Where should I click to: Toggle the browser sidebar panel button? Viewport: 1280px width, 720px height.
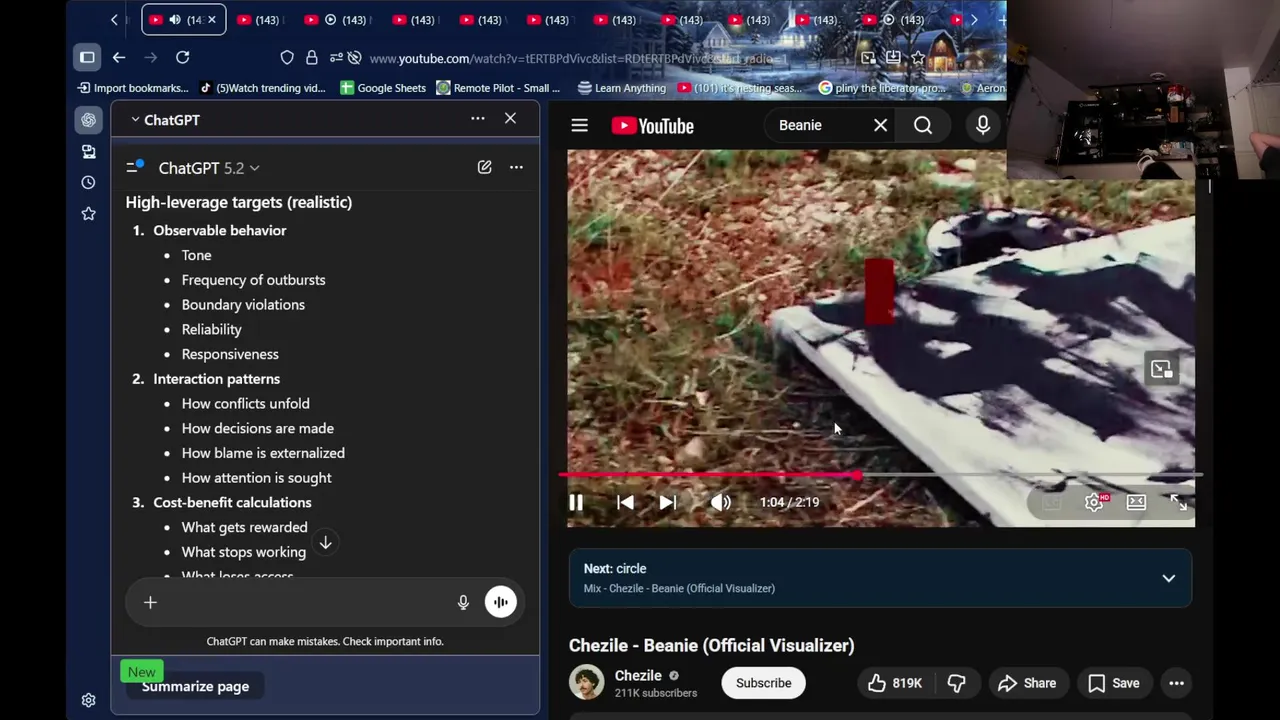tap(87, 58)
